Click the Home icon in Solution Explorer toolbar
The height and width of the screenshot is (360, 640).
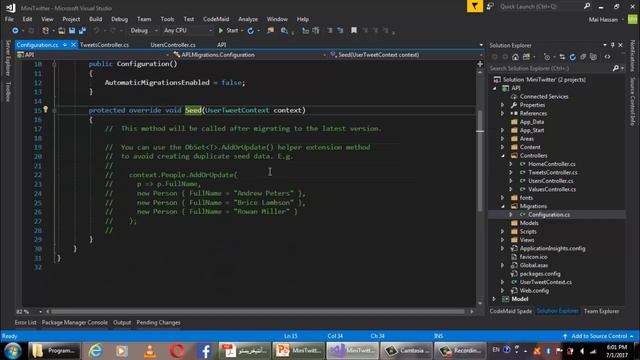click(516, 57)
